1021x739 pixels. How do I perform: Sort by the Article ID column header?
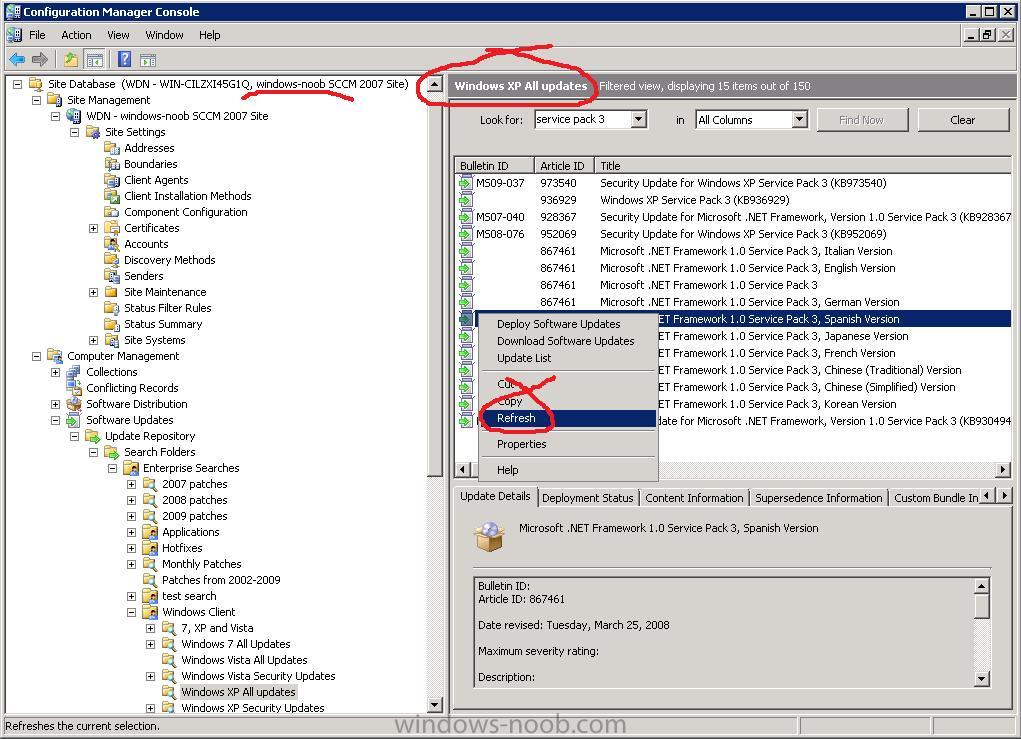pos(564,165)
